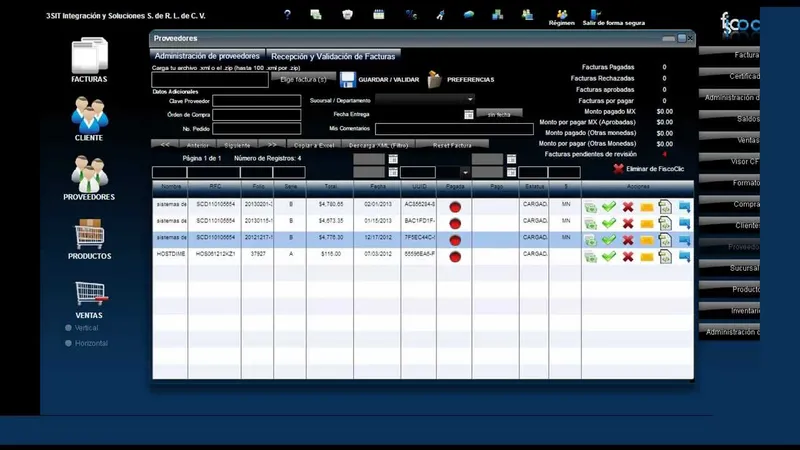Open the PRODUCTOS module in the sidebar

coord(89,239)
